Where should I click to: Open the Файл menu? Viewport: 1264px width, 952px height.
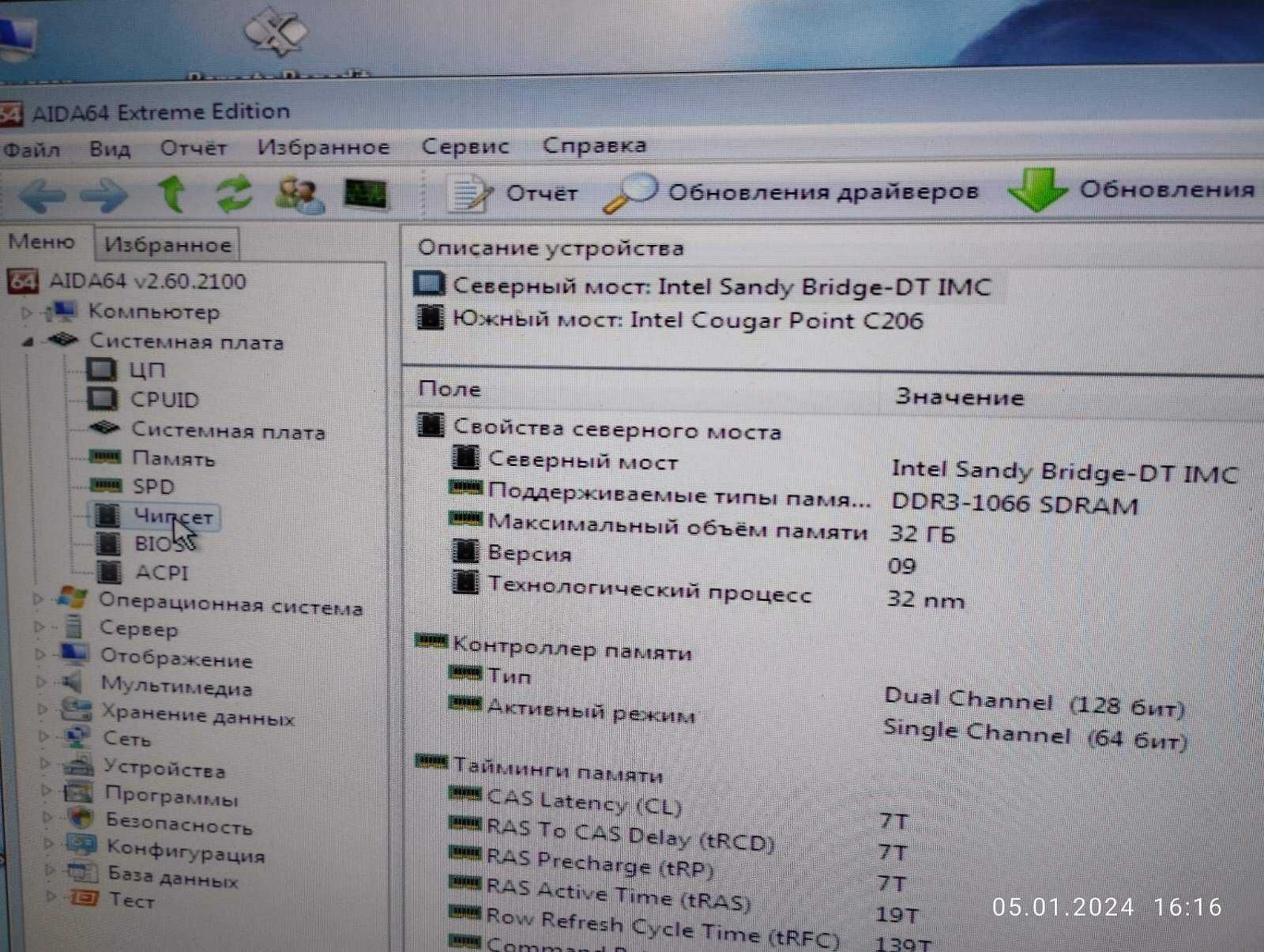(x=32, y=149)
